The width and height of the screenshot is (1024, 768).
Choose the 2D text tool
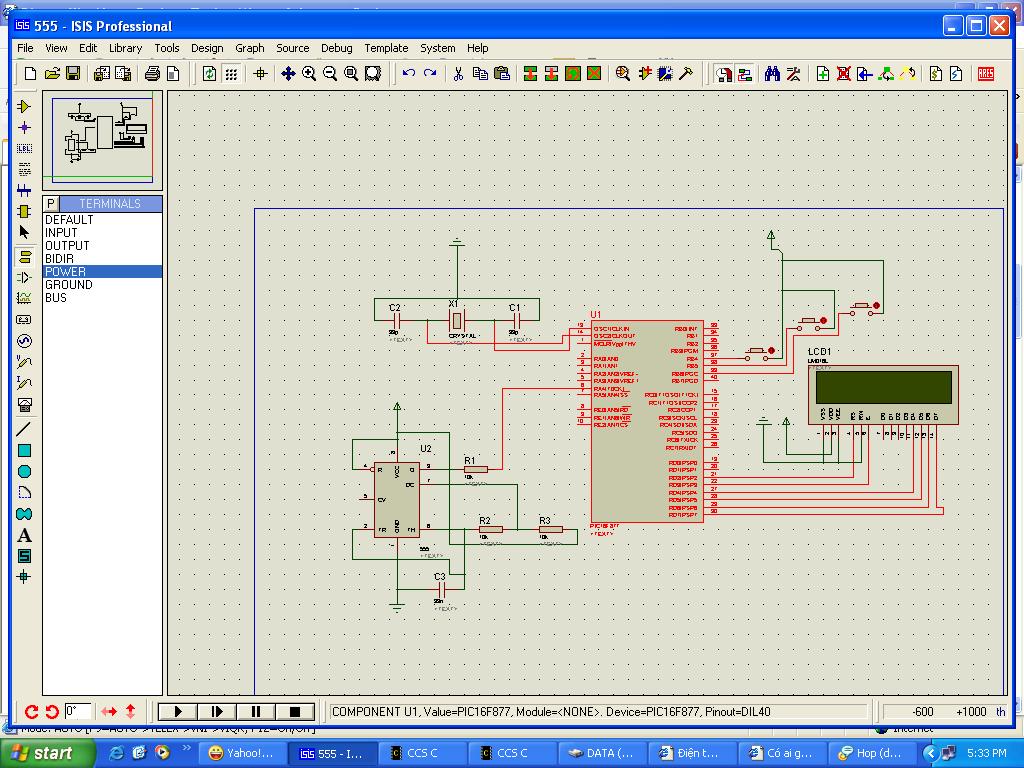[24, 535]
